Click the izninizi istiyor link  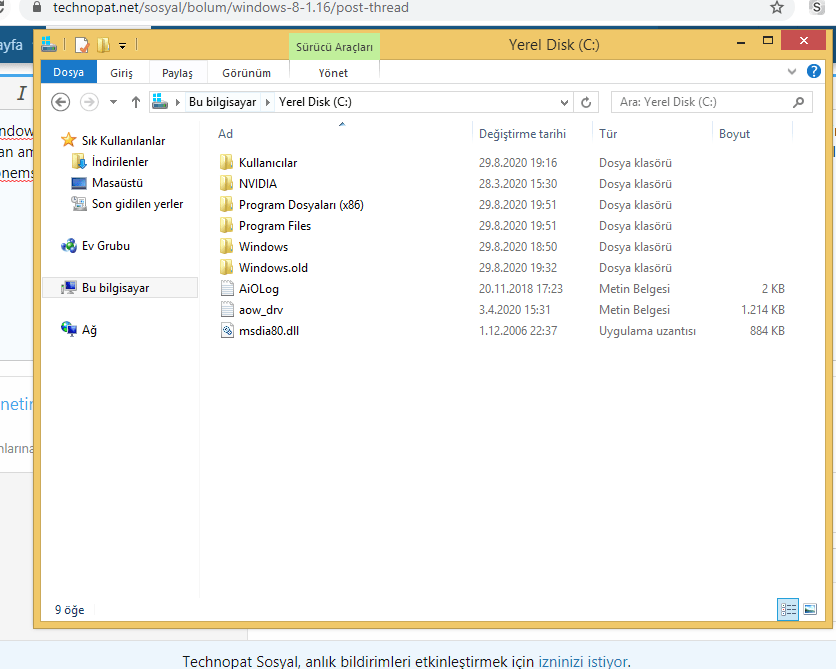(x=582, y=662)
